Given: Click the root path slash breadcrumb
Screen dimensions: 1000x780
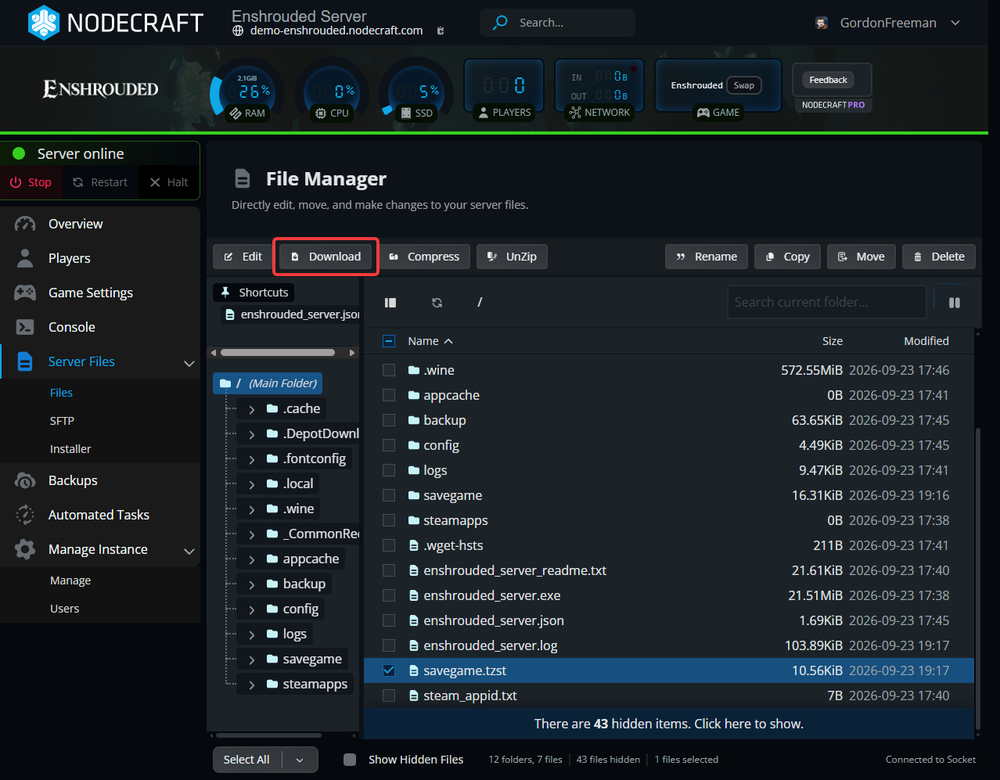Looking at the screenshot, I should point(480,302).
